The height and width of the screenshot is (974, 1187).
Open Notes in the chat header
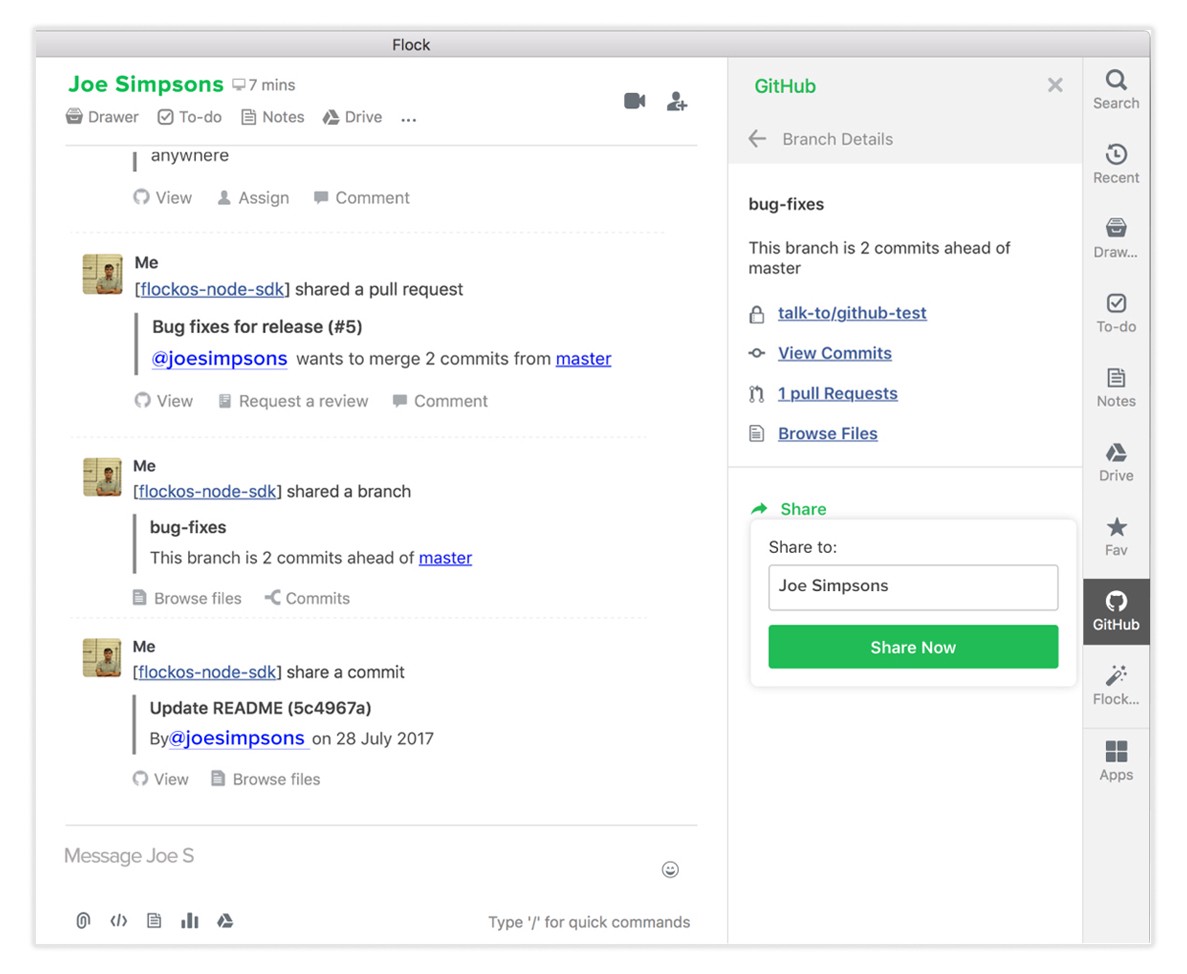pyautogui.click(x=273, y=117)
